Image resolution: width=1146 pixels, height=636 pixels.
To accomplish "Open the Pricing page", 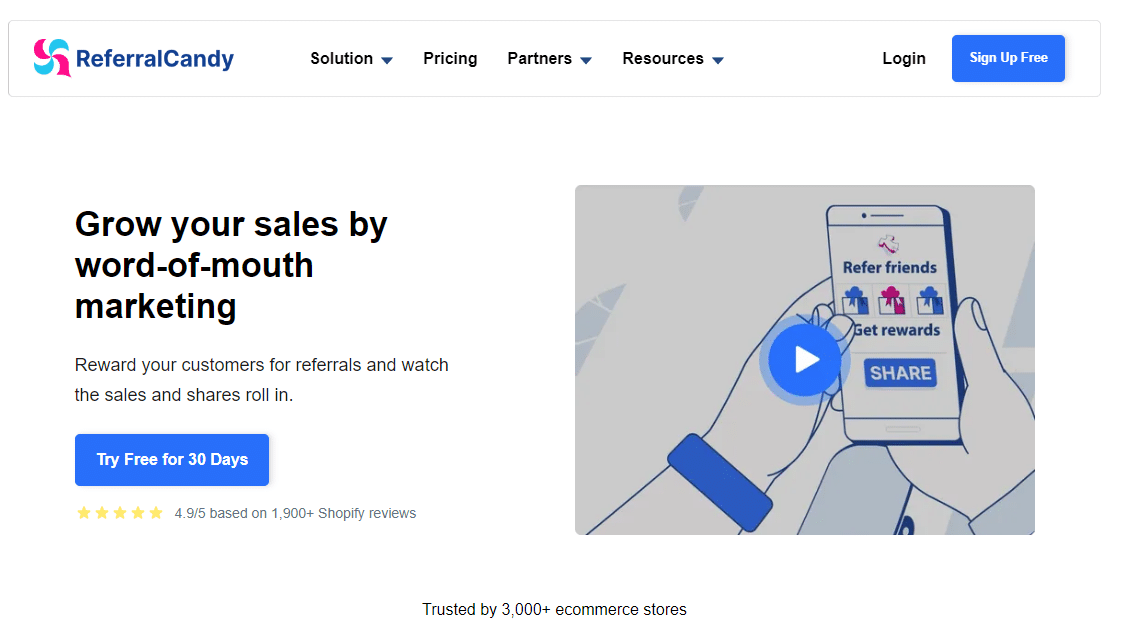I will [x=450, y=58].
